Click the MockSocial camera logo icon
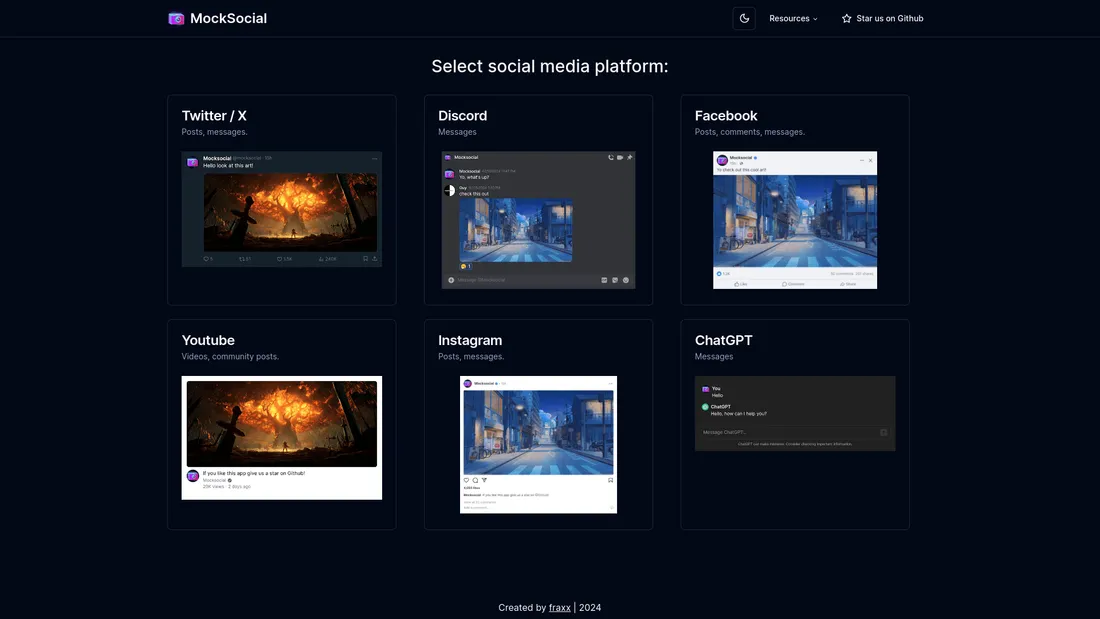1100x619 pixels. click(x=176, y=19)
